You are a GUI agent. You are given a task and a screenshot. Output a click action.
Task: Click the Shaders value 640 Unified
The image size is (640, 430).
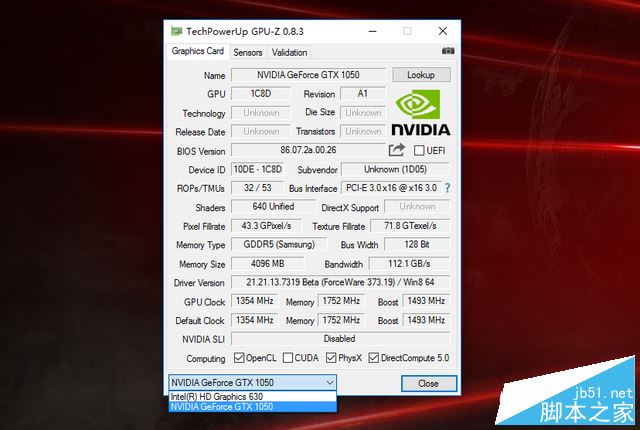(x=273, y=206)
